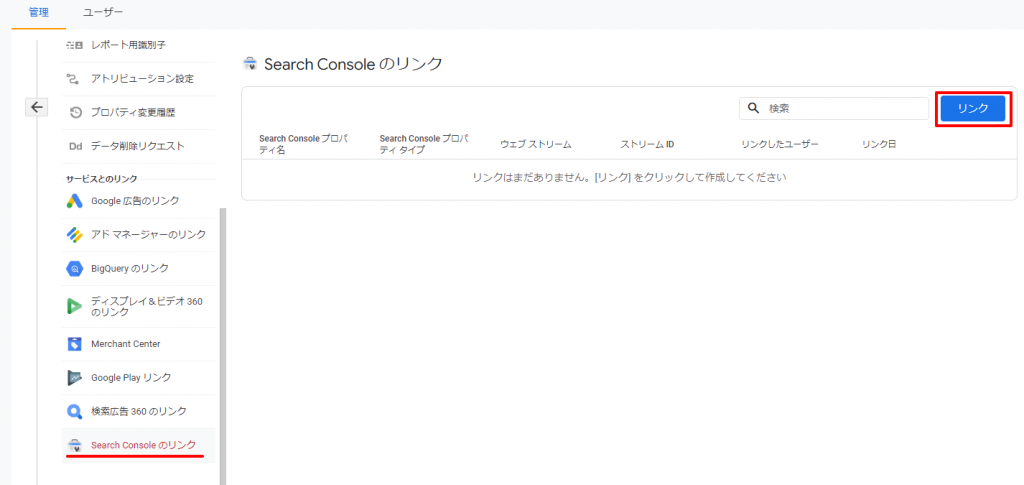This screenshot has width=1024, height=485.
Task: Click the sidebar vertical scrollbar
Action: click(223, 346)
